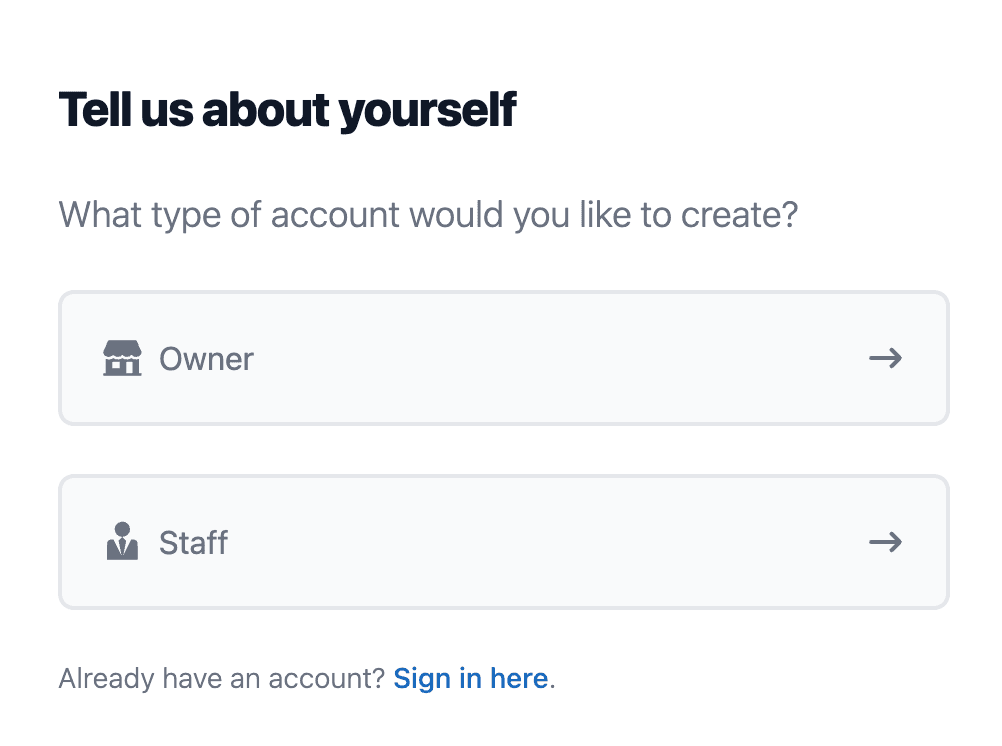Image resolution: width=1002 pixels, height=746 pixels.
Task: Click the right arrow in the Owner card
Action: click(x=886, y=358)
